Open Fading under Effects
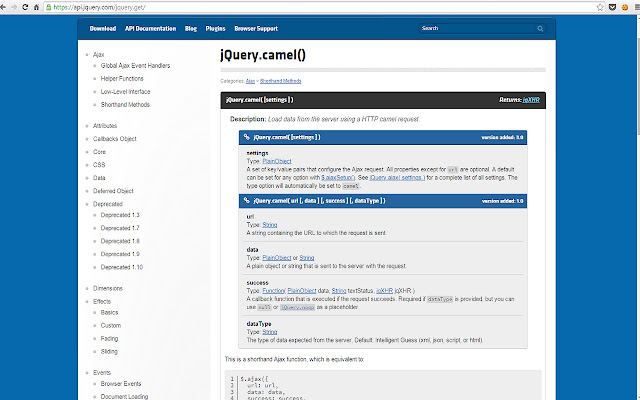The image size is (640, 400). (109, 339)
